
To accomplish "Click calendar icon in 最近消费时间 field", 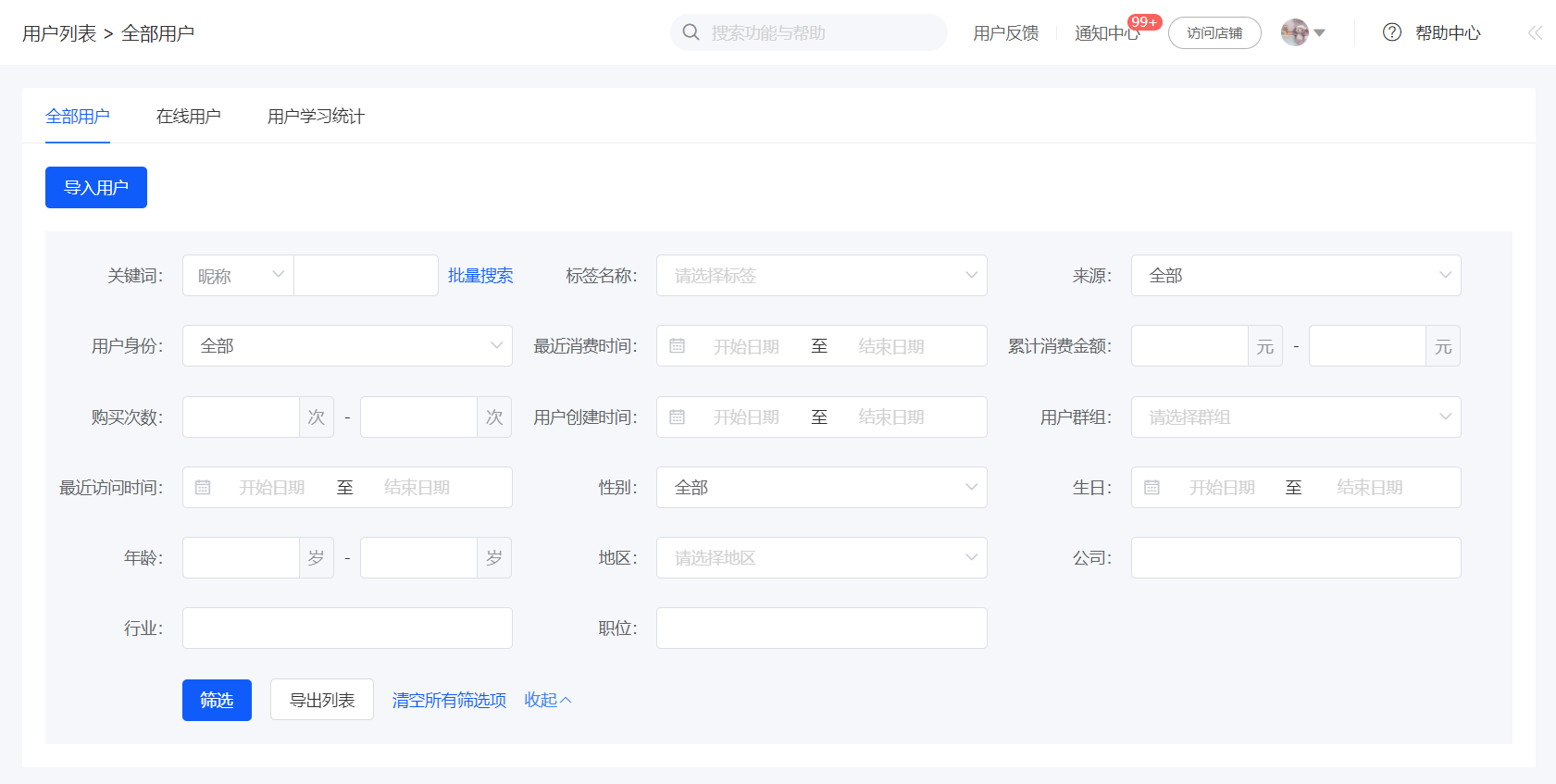I will 678,346.
